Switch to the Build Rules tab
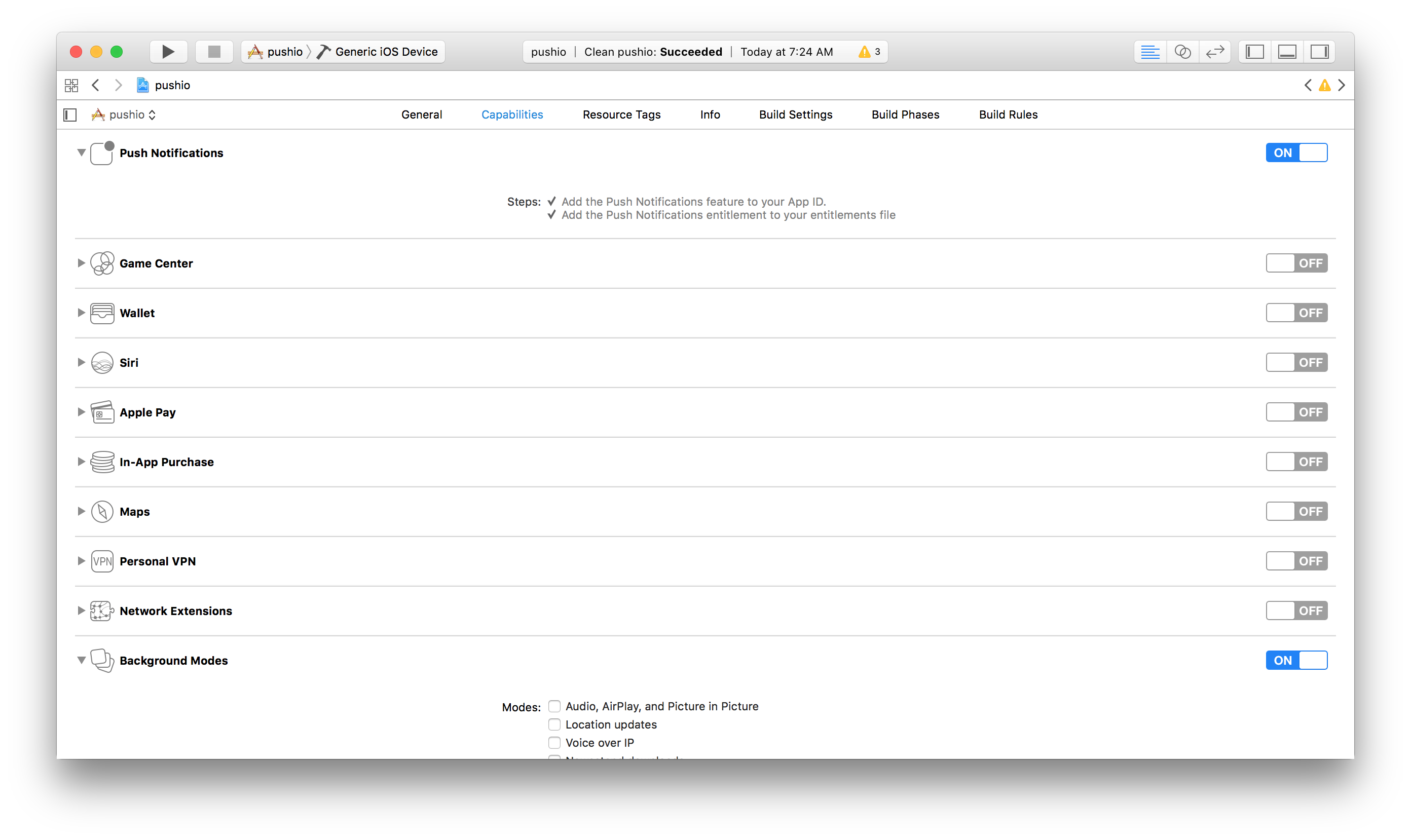Viewport: 1411px width, 840px height. tap(1009, 115)
